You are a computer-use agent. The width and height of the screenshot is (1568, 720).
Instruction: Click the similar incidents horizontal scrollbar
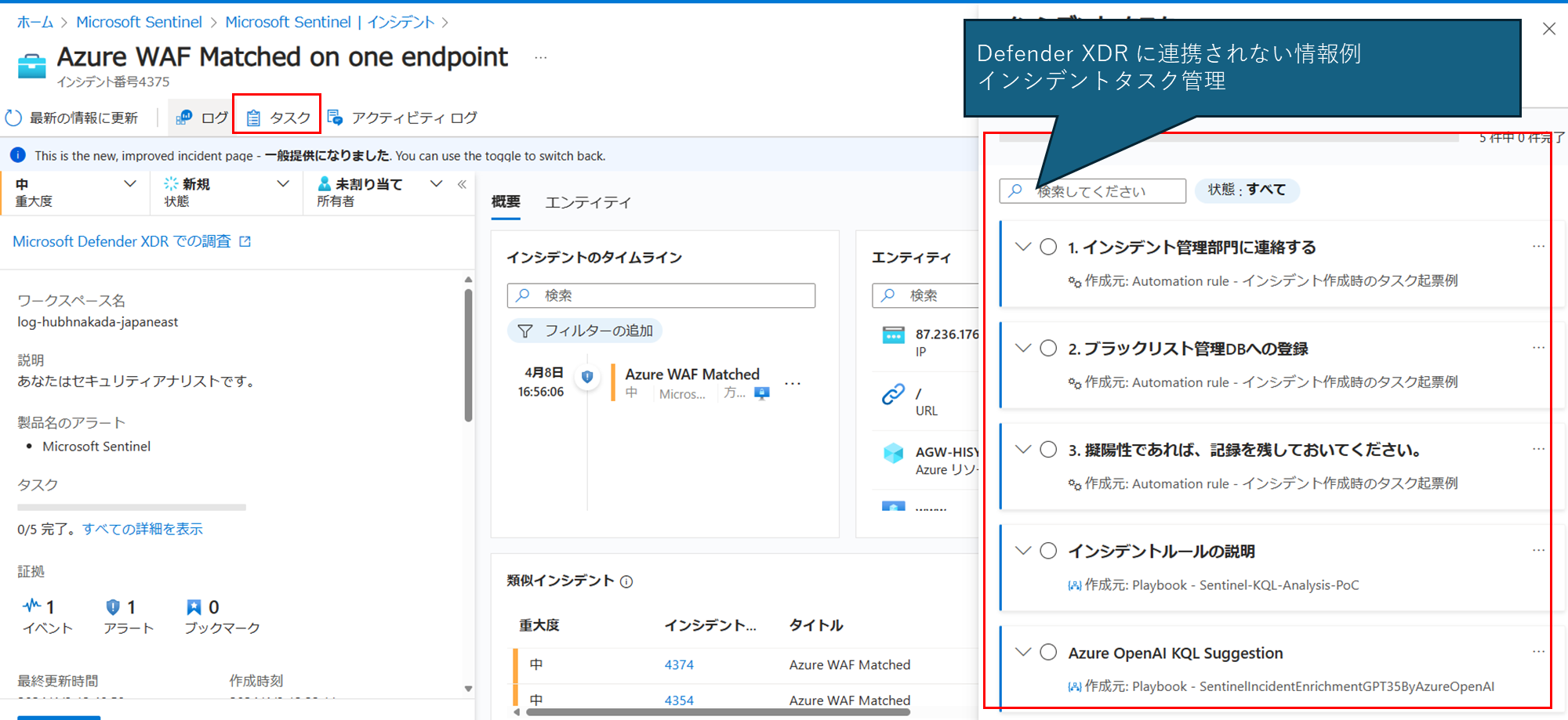coord(717,712)
